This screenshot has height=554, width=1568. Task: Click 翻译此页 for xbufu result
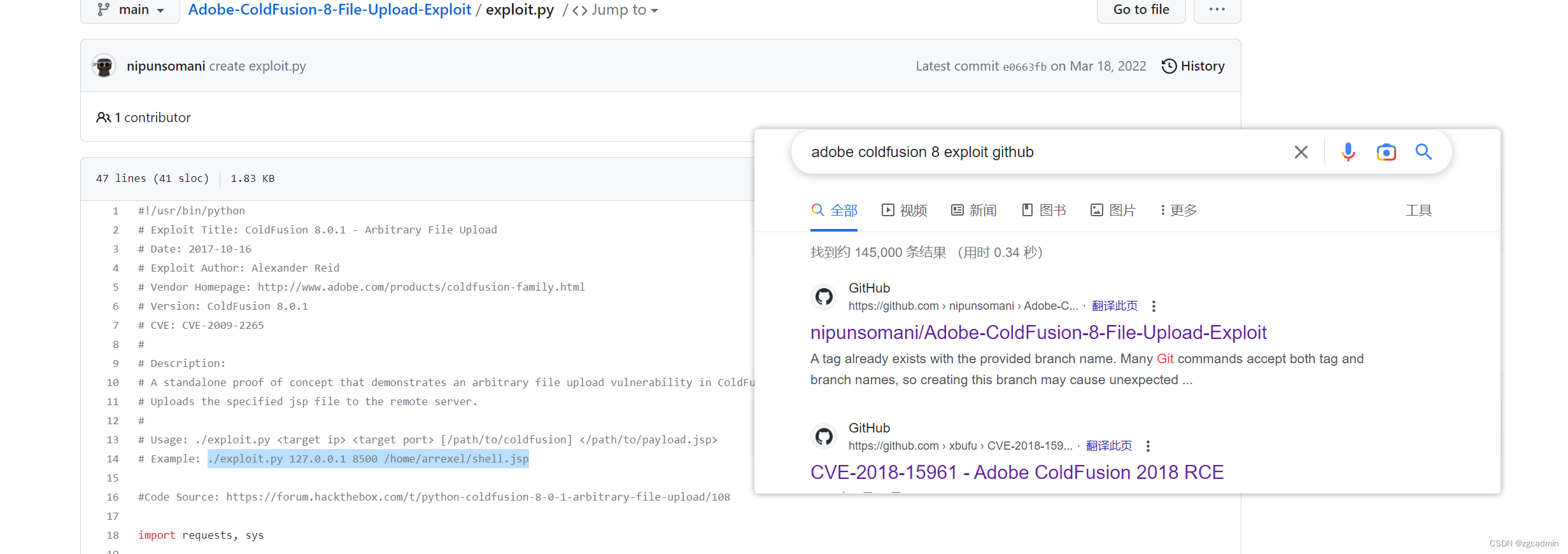[x=1109, y=446]
